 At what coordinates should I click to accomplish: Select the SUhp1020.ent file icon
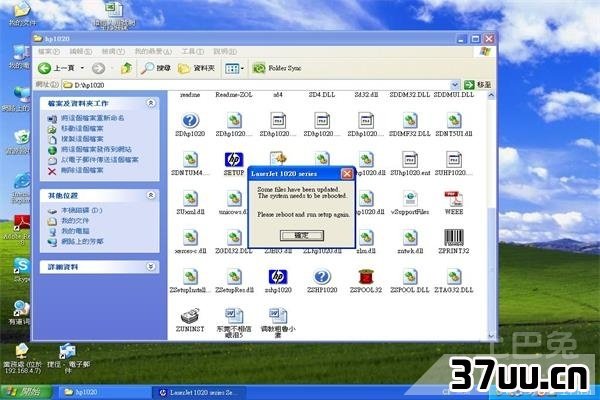410,160
